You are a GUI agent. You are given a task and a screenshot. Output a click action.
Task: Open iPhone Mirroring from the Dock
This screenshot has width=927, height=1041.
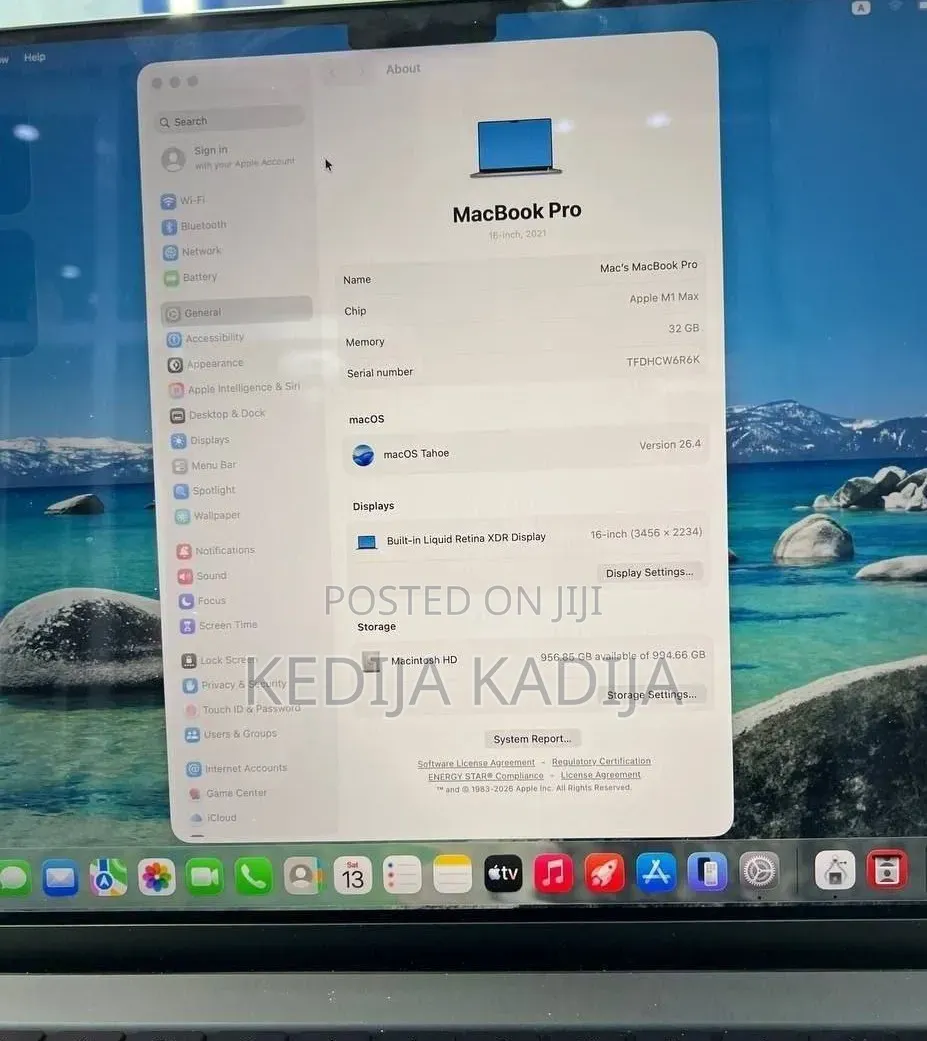707,872
